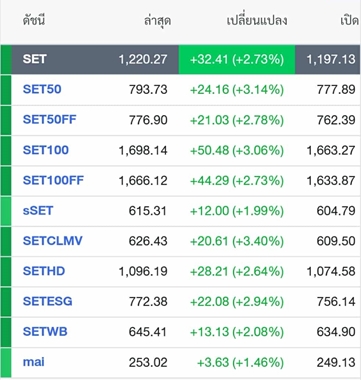Open the SETCLMV index link
361x380 pixels.
click(52, 241)
